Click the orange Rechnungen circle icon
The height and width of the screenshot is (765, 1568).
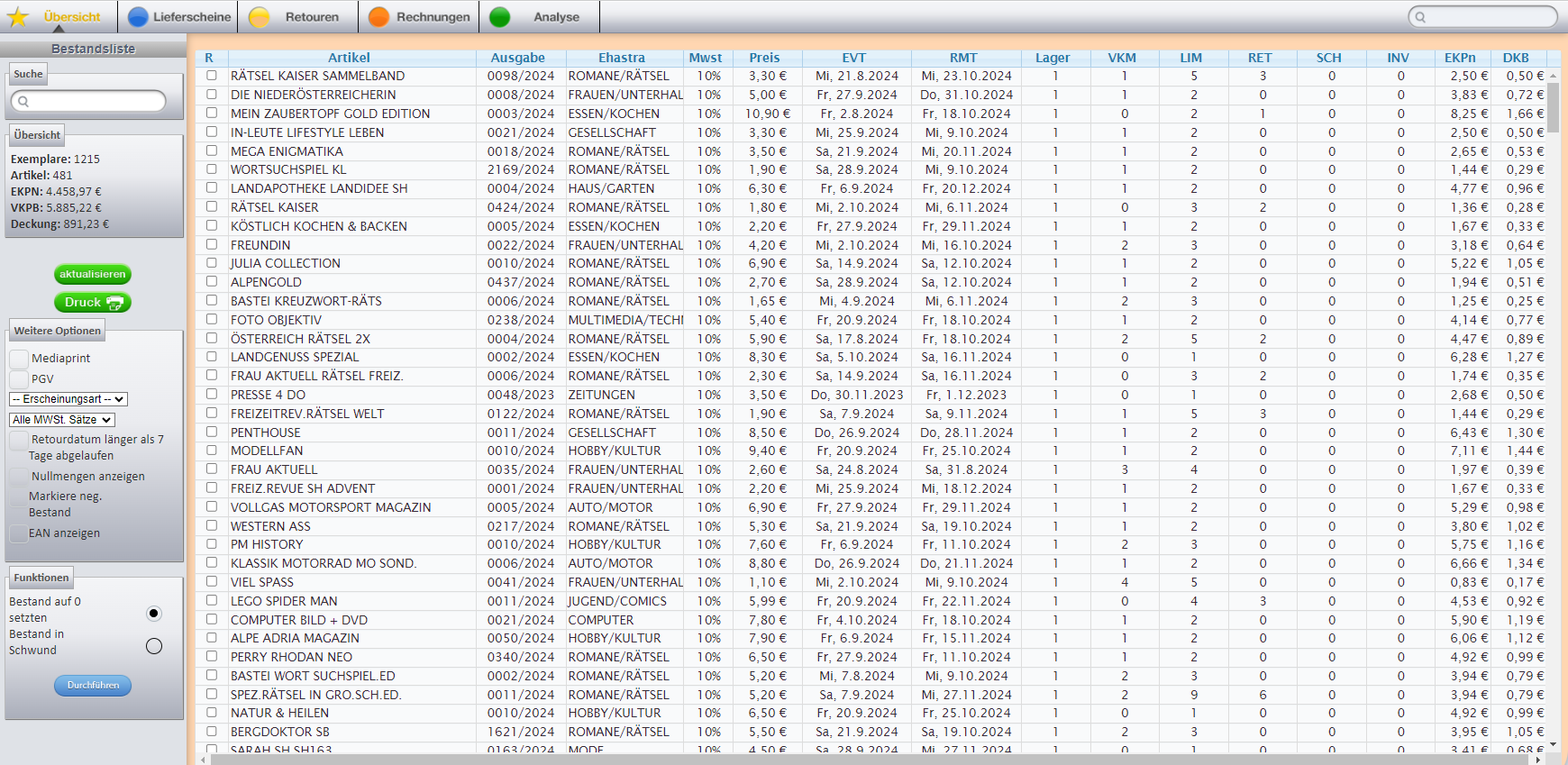379,17
